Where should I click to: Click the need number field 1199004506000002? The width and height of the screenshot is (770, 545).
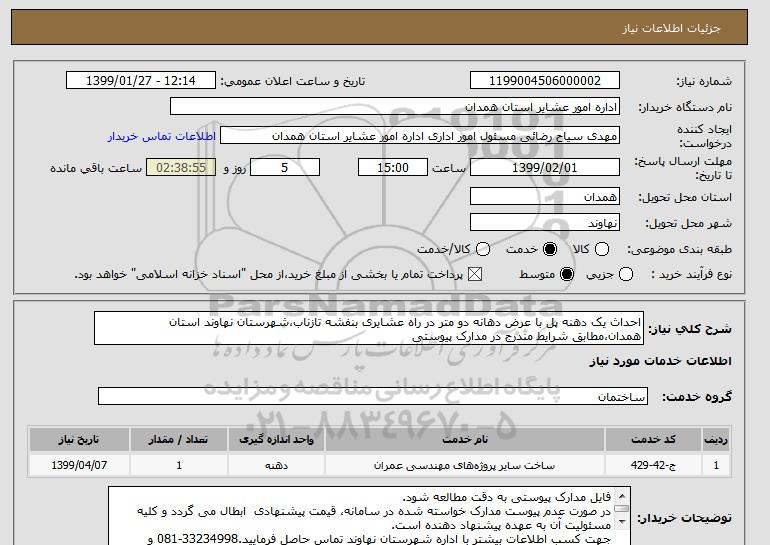545,81
